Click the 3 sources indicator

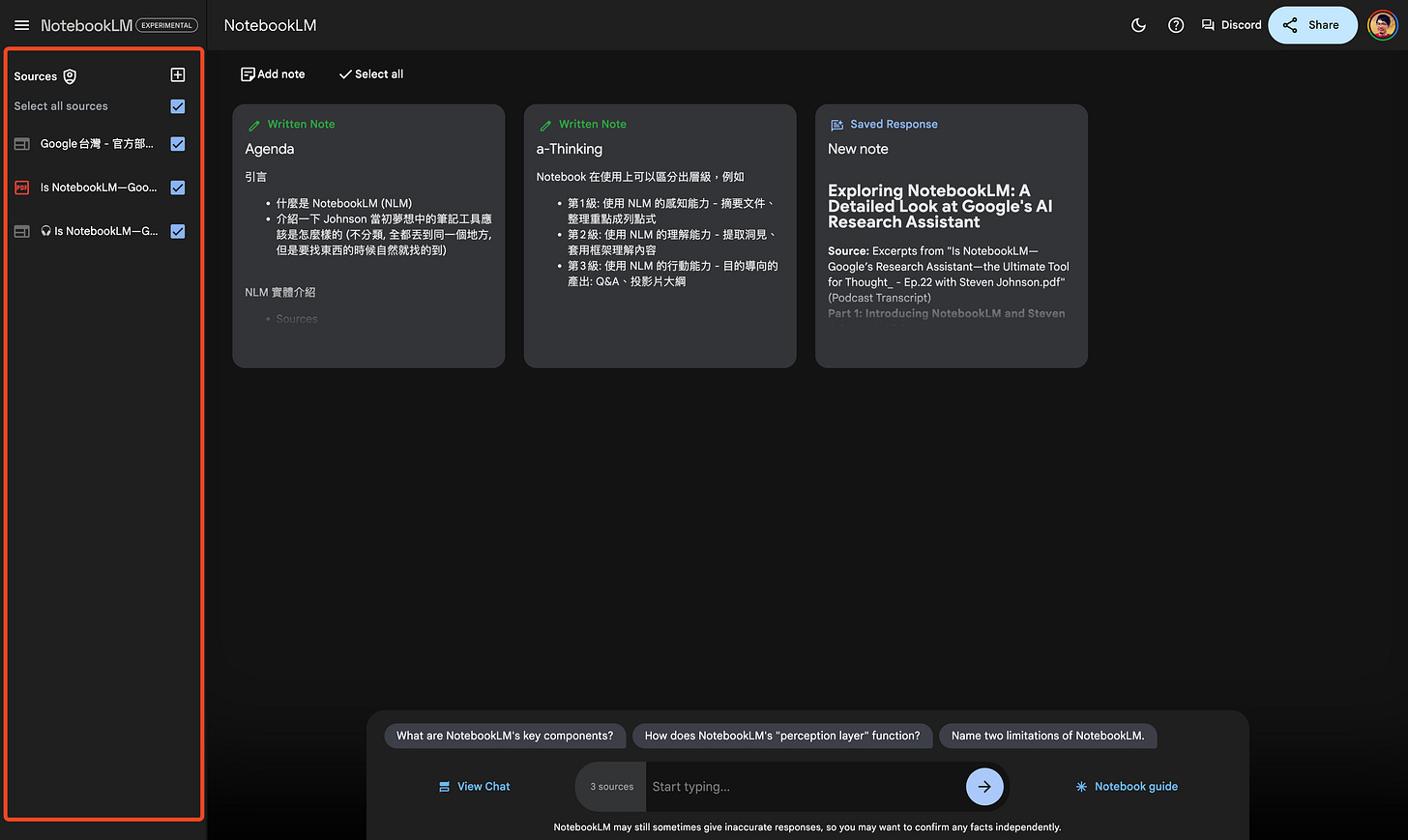[x=611, y=787]
